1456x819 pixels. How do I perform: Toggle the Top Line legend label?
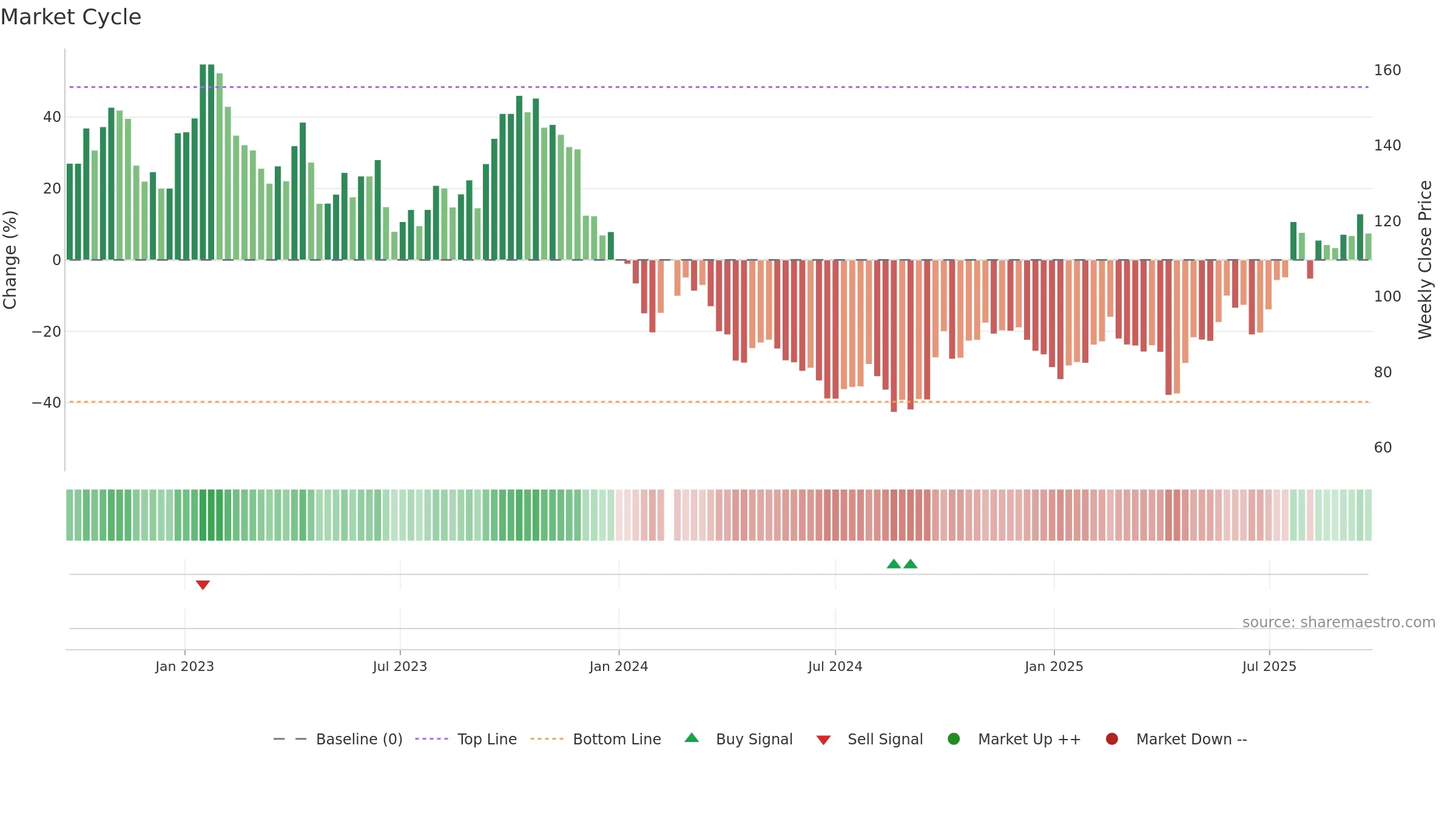point(487,739)
